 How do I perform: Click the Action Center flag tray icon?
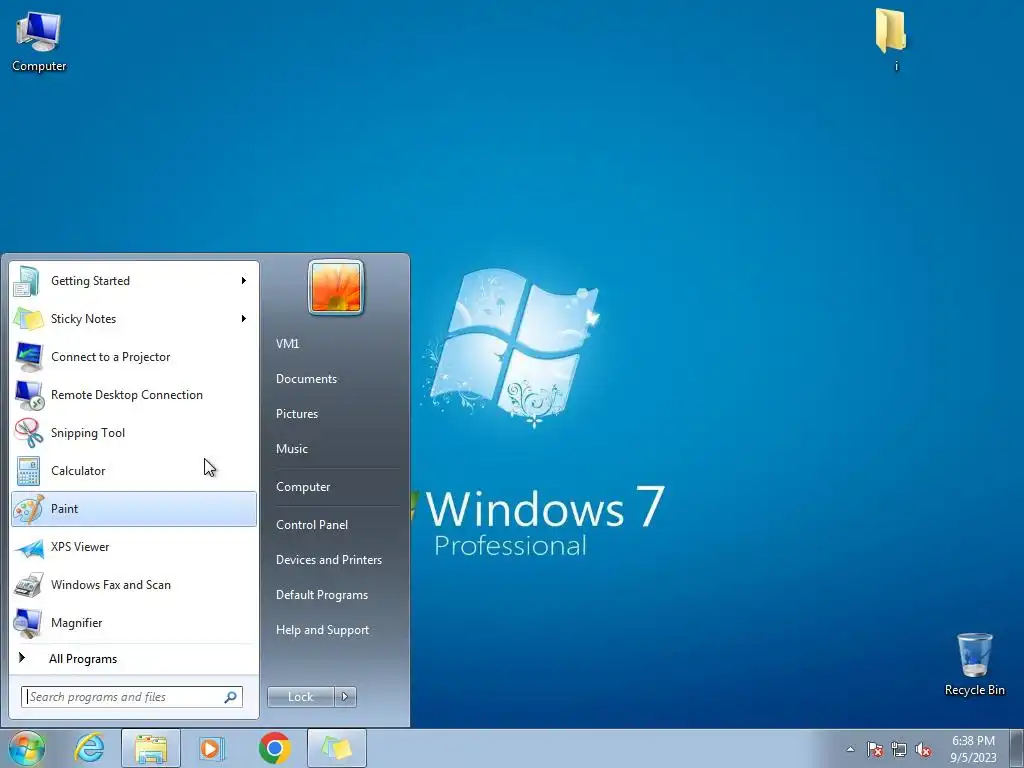875,749
